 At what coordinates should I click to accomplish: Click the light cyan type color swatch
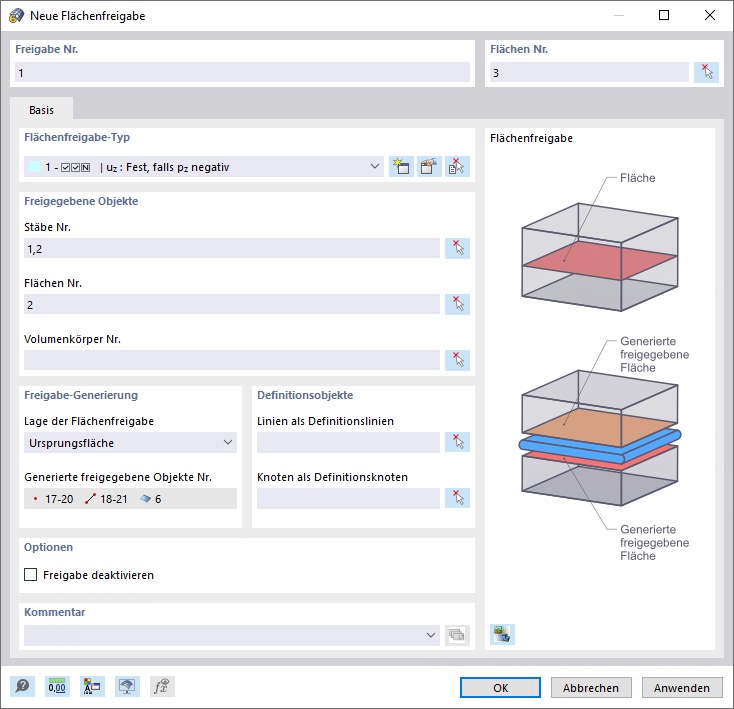pyautogui.click(x=35, y=167)
